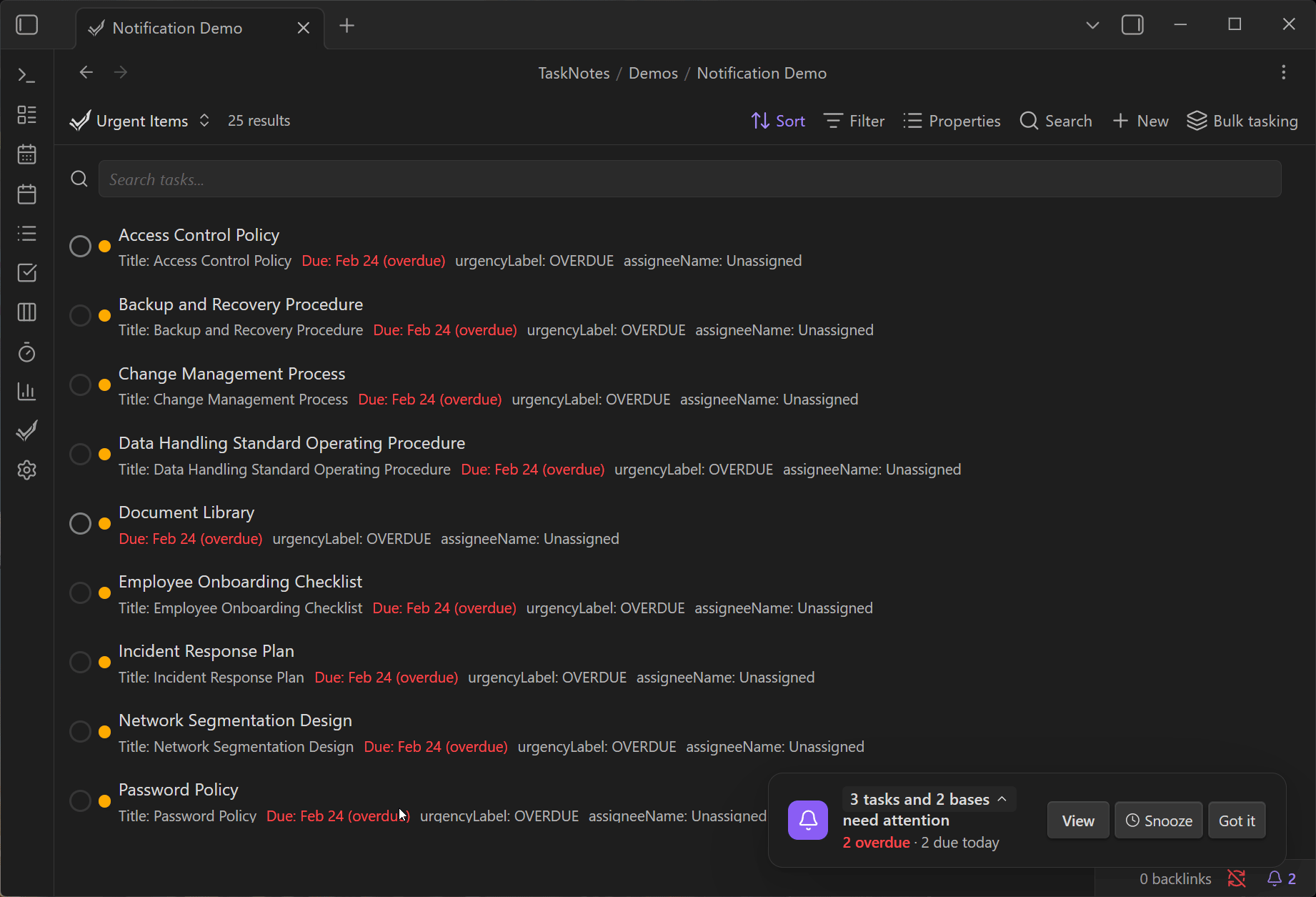This screenshot has width=1316, height=897.
Task: Open the tab list dropdown arrow
Action: coord(1092,26)
